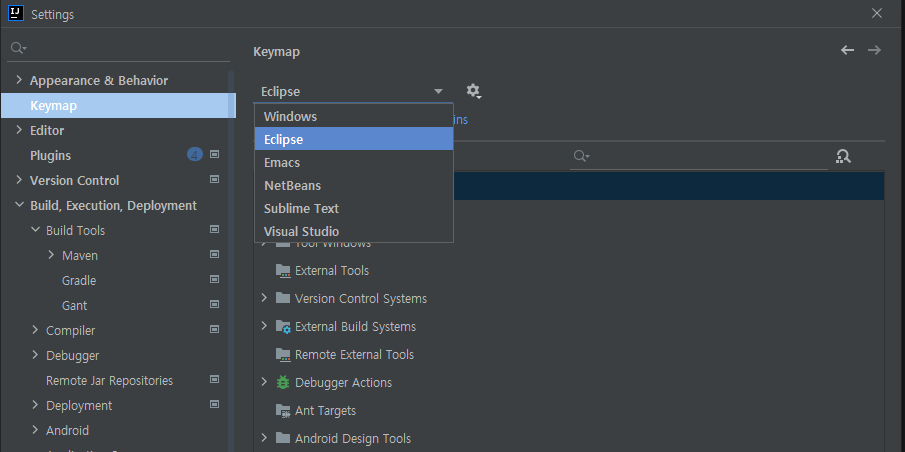
Task: Click project-level icon next to Version Control
Action: coord(215,180)
